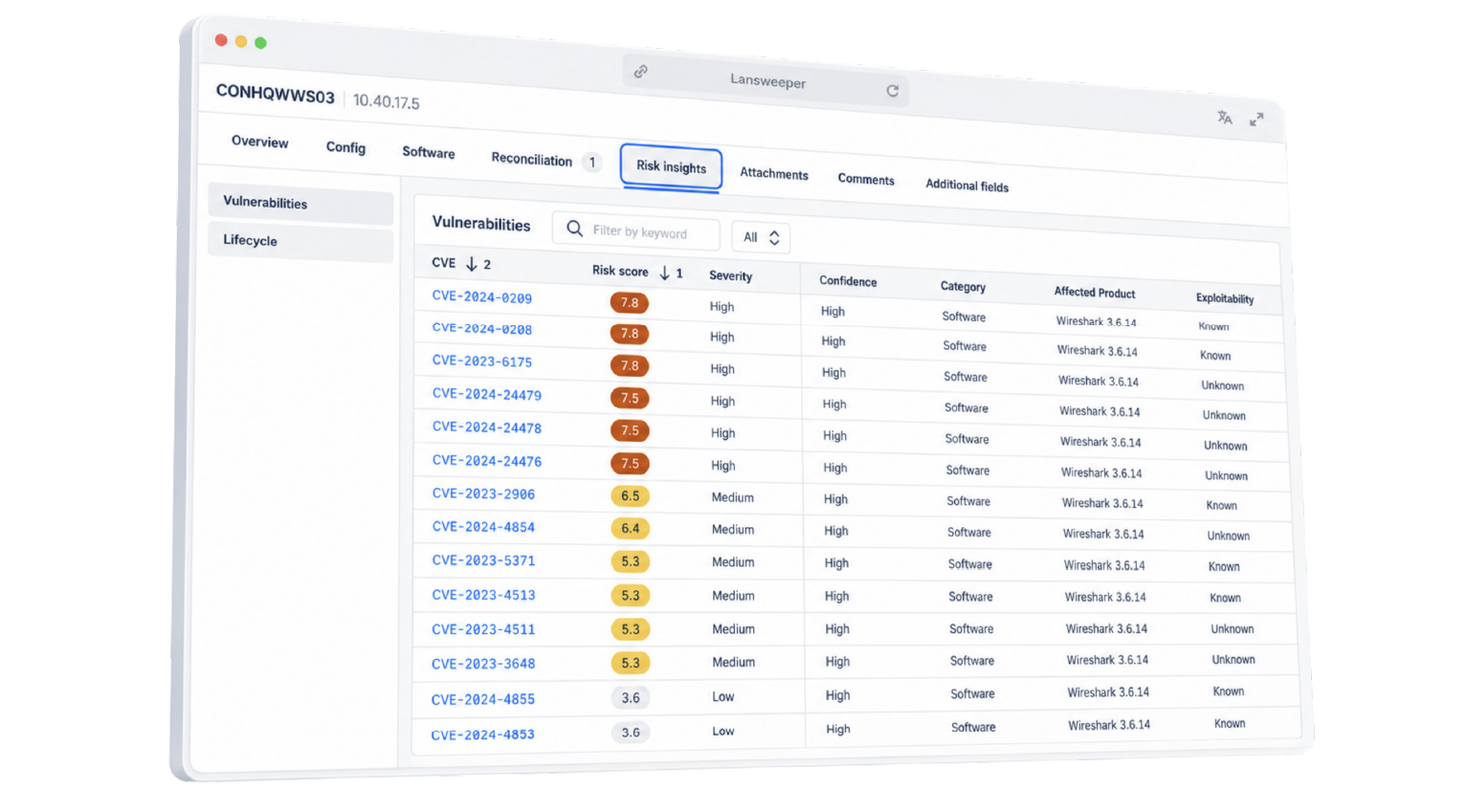Follow the CVE-2023-4513 link
This screenshot has height=812, width=1467.
(483, 595)
